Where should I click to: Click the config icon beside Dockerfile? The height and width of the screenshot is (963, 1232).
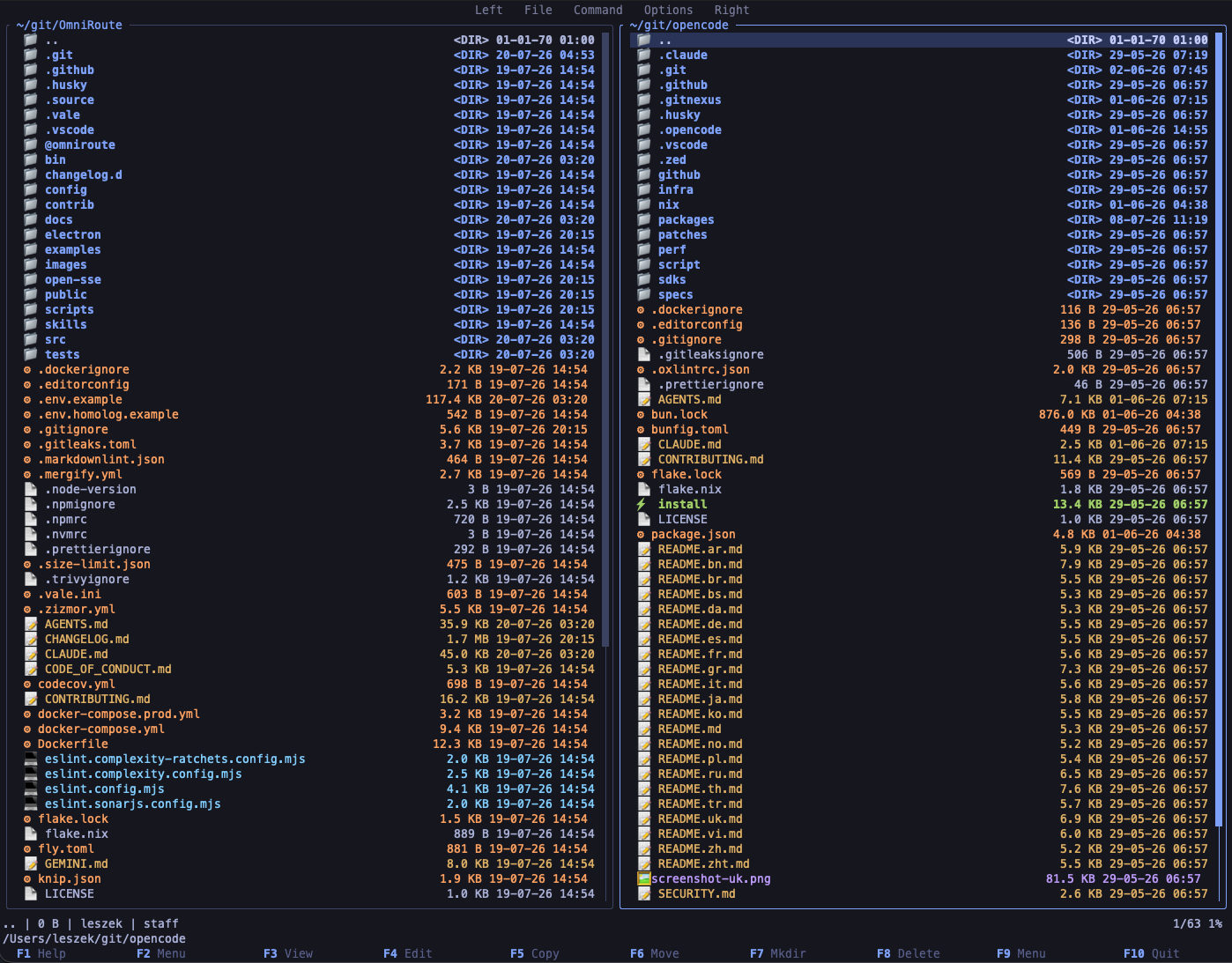coord(27,744)
